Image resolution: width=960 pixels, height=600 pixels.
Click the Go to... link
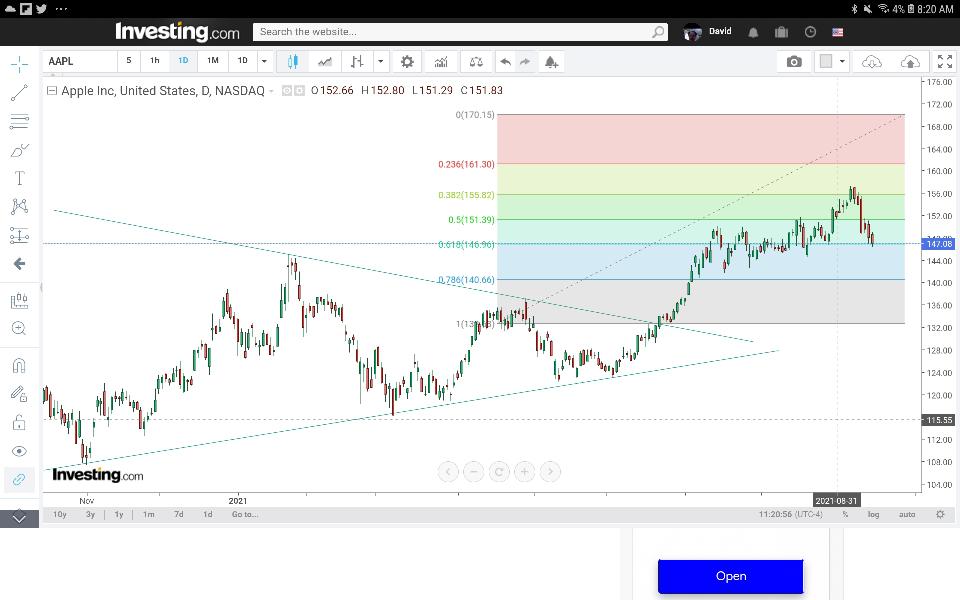pos(245,514)
